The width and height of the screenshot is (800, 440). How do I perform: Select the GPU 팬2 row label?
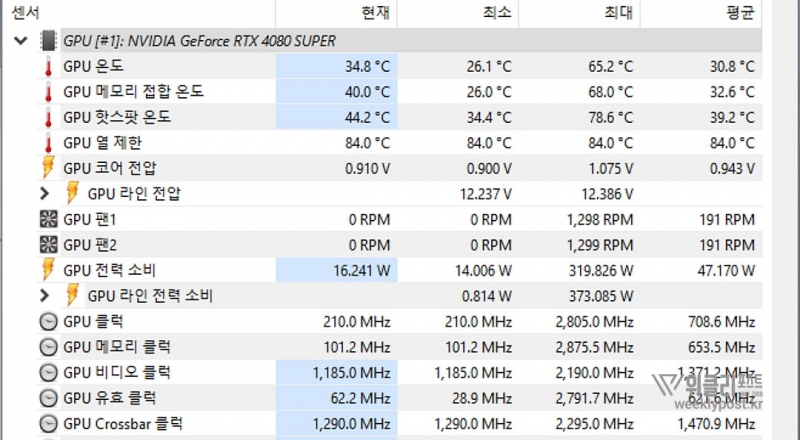90,245
